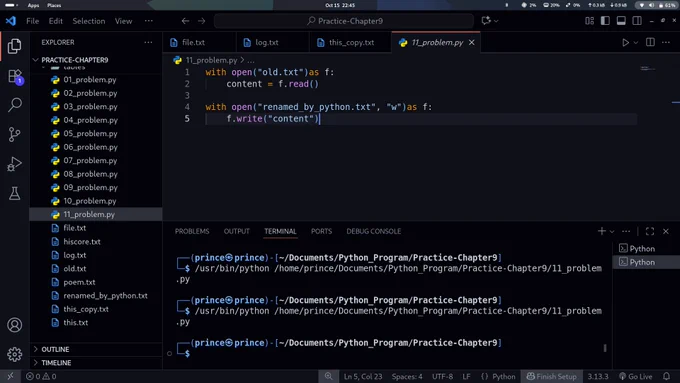Open the Edit menu
This screenshot has width=680, height=383.
pyautogui.click(x=56, y=21)
